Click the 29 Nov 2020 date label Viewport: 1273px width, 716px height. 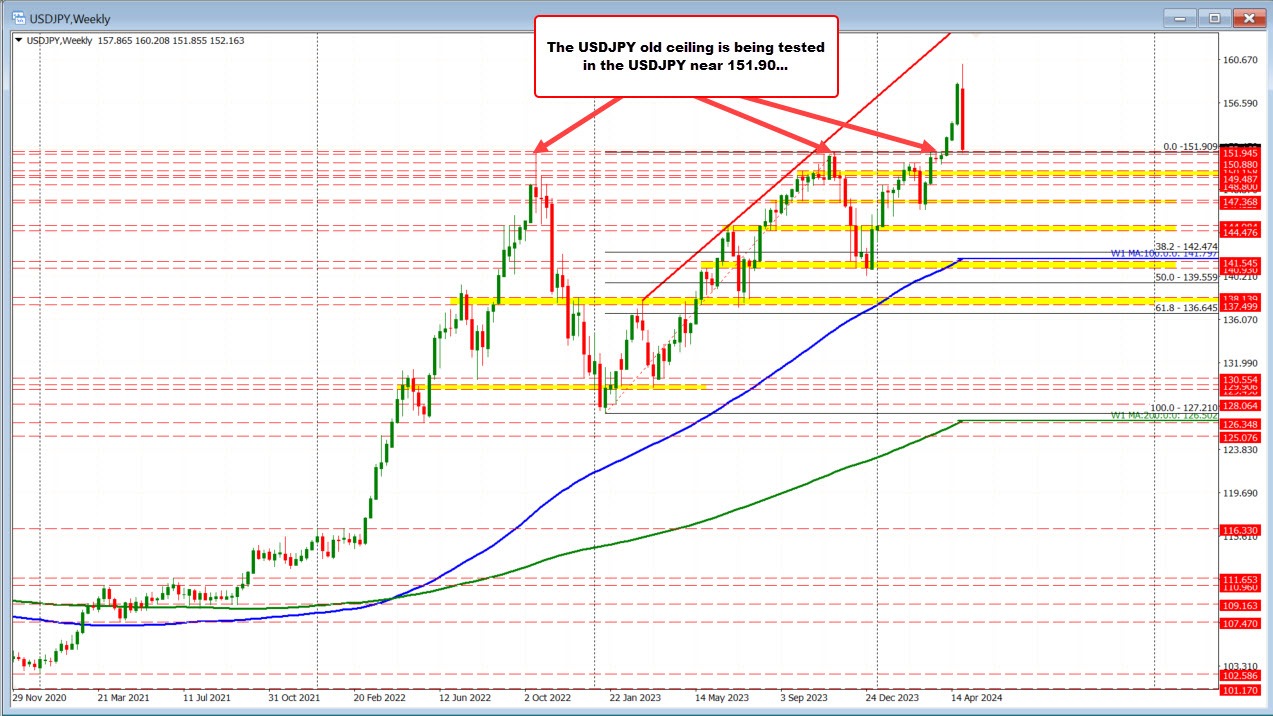(x=39, y=697)
